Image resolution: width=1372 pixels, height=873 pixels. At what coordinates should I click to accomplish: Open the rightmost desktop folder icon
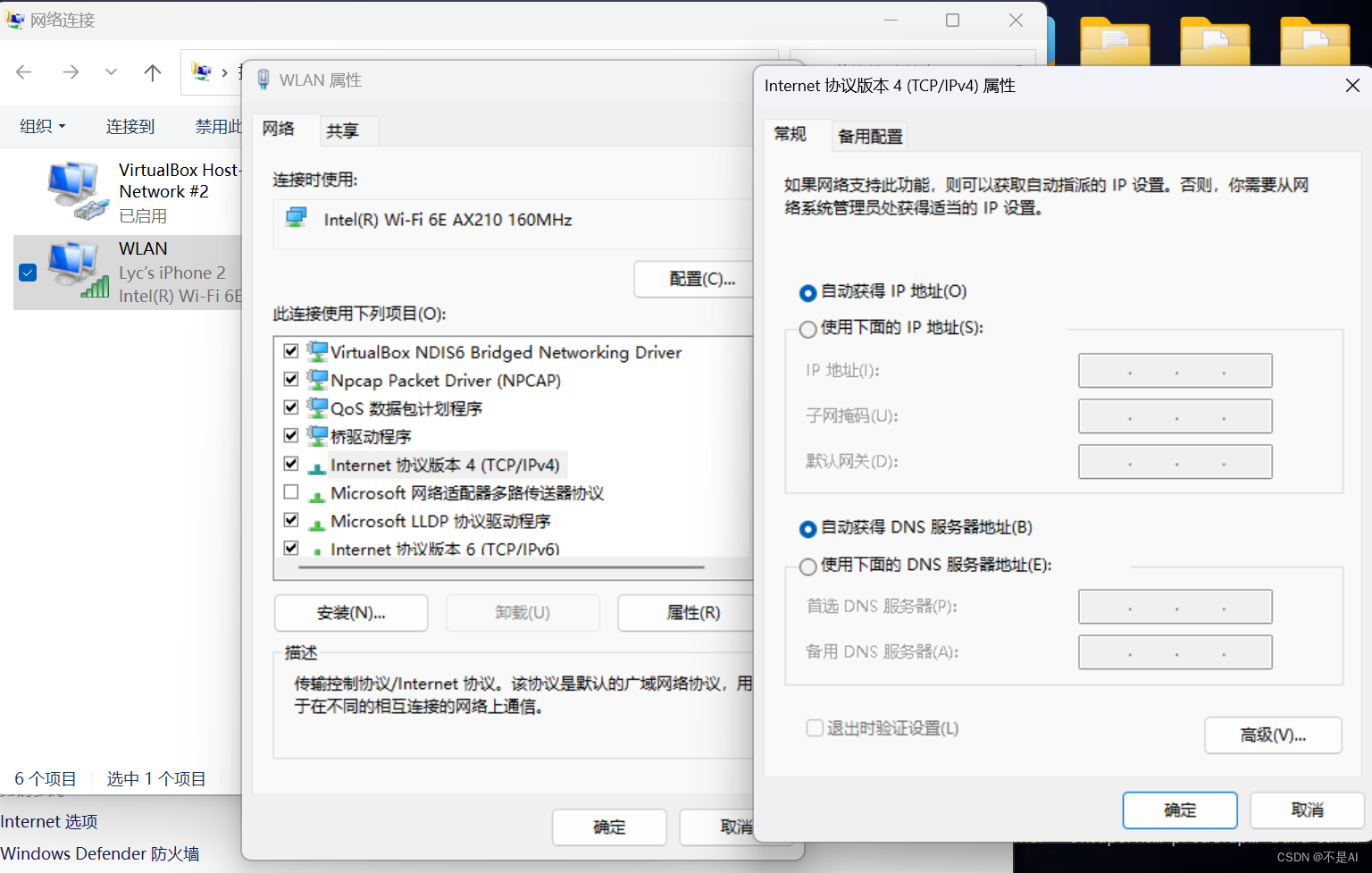[1315, 42]
